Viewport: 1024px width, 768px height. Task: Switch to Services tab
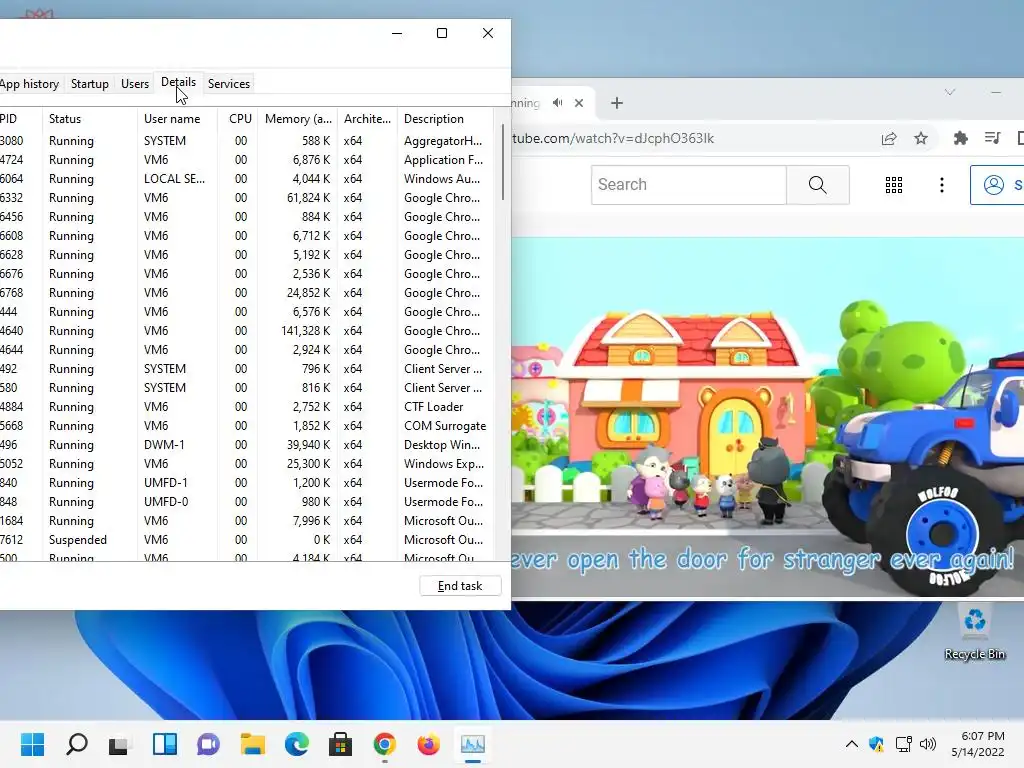pyautogui.click(x=229, y=84)
